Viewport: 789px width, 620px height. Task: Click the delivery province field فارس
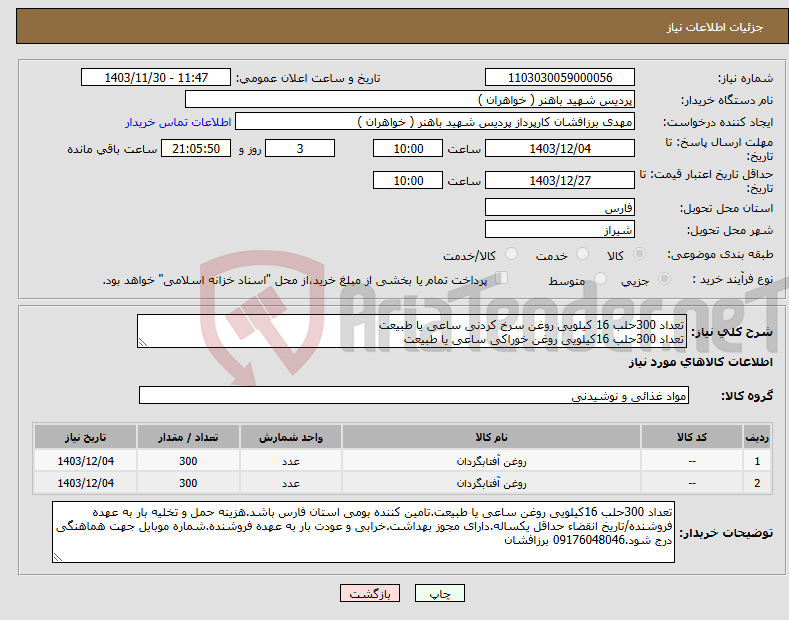pyautogui.click(x=560, y=207)
